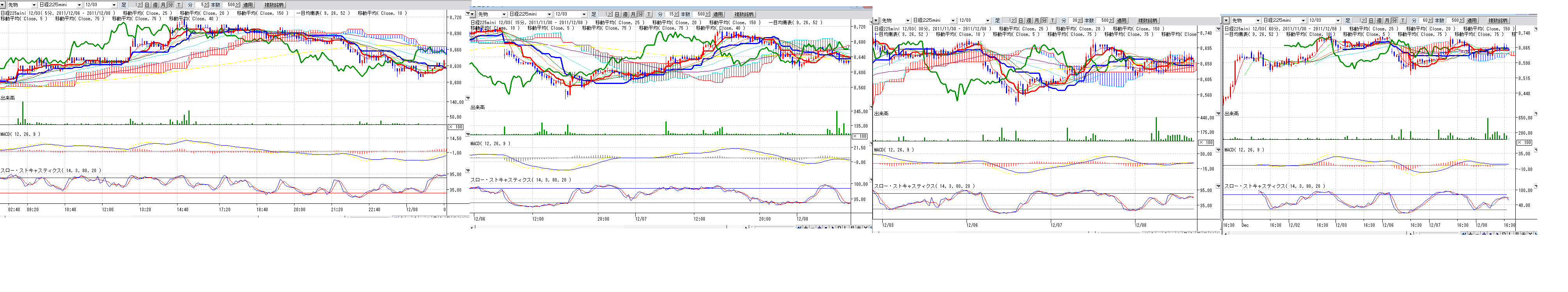The image size is (1568, 292).
Task: Expand the 12/03 contract dropdown in the 30-minute chart
Action: [988, 21]
